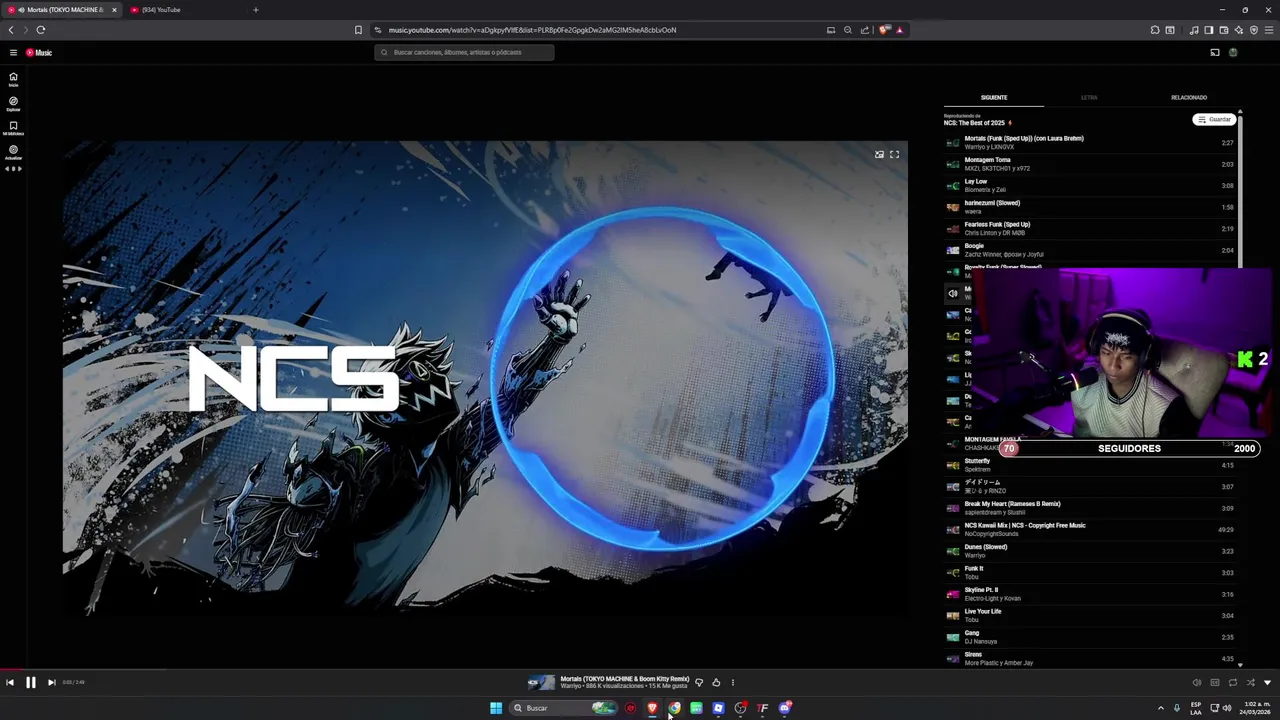Image resolution: width=1280 pixels, height=720 pixels.
Task: Dislike the current song with thumbs down
Action: click(699, 682)
